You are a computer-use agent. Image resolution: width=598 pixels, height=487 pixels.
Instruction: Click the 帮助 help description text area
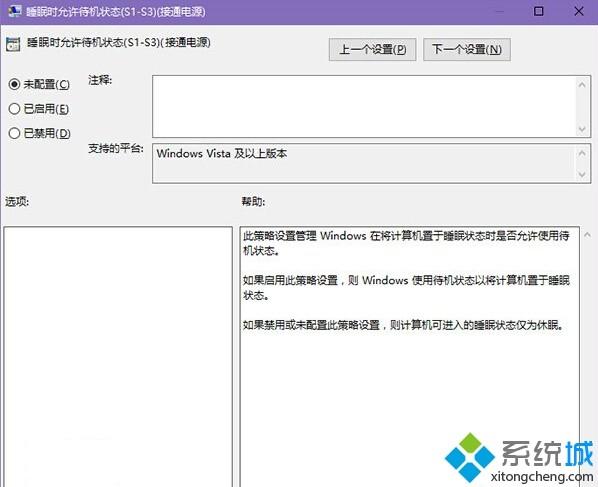(410, 357)
